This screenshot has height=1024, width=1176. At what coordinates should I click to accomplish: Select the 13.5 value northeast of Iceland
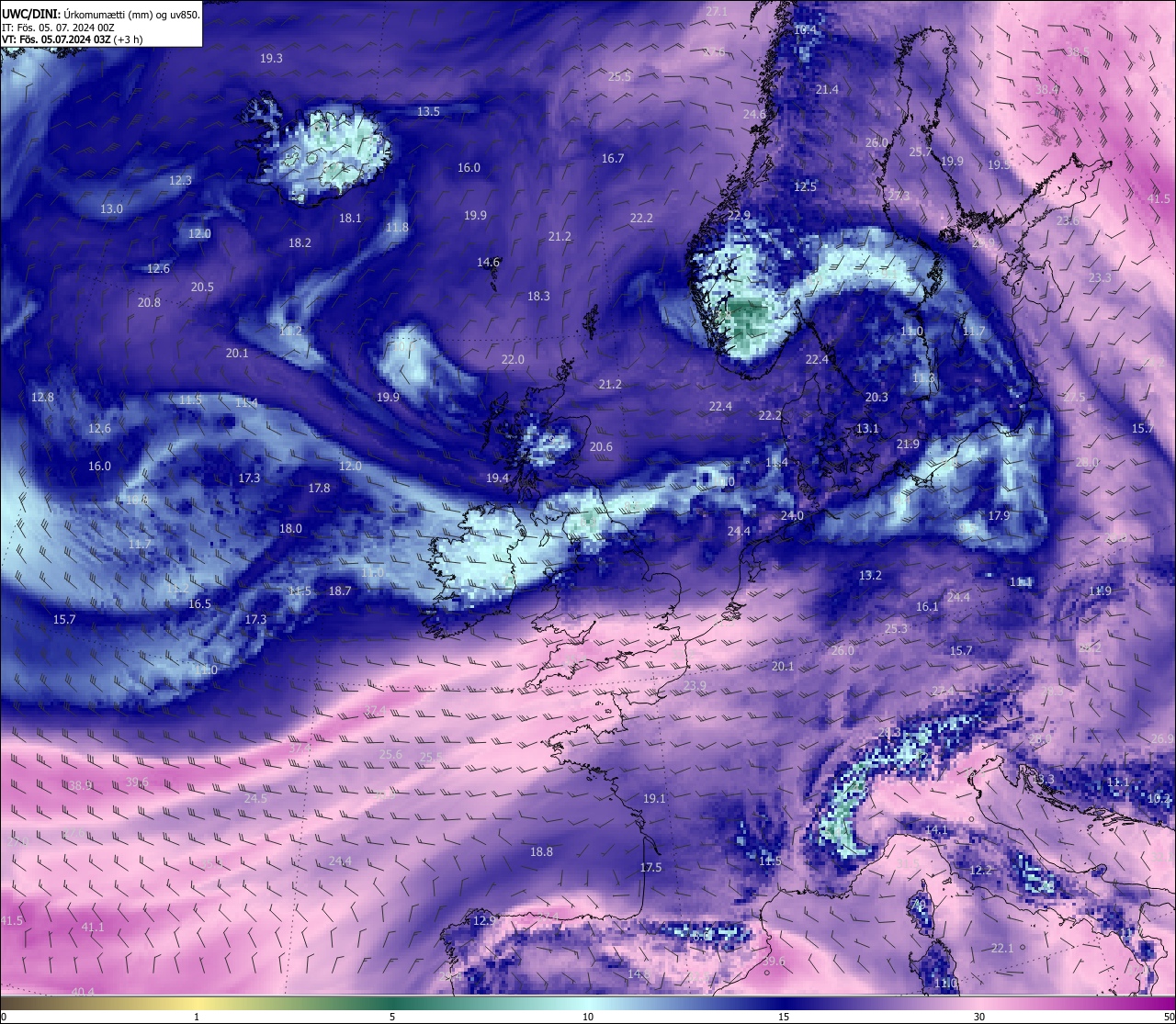429,111
